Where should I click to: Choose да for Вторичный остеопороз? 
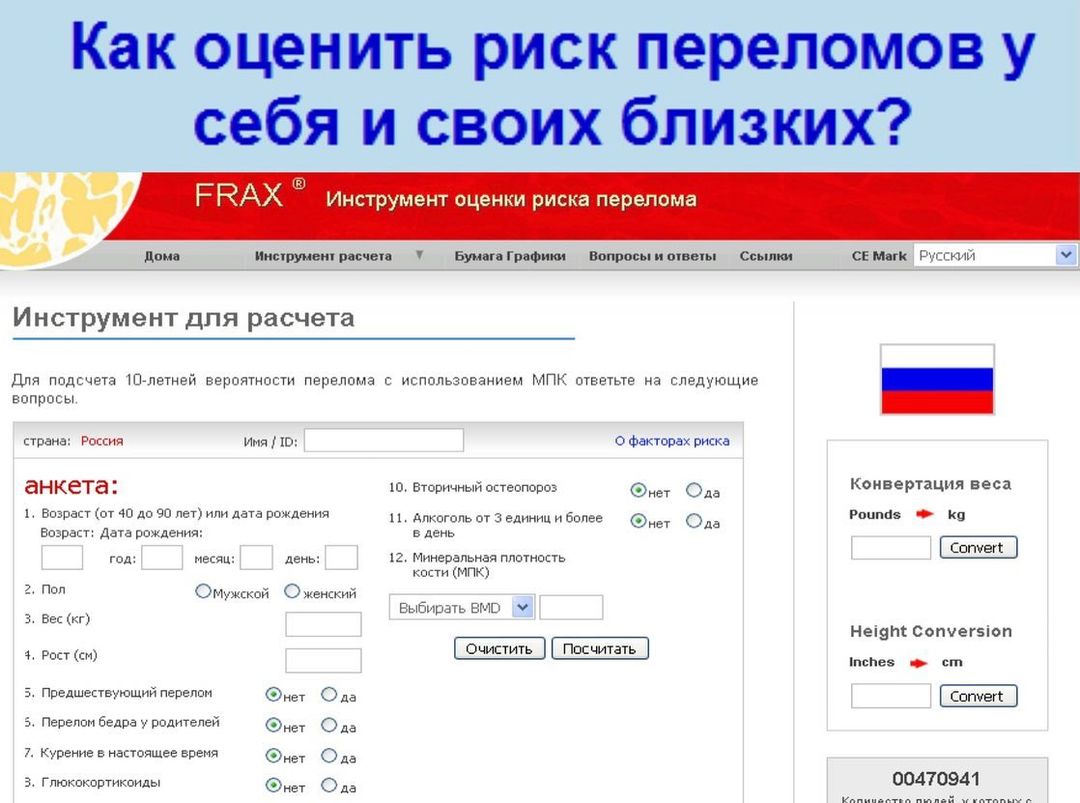694,490
